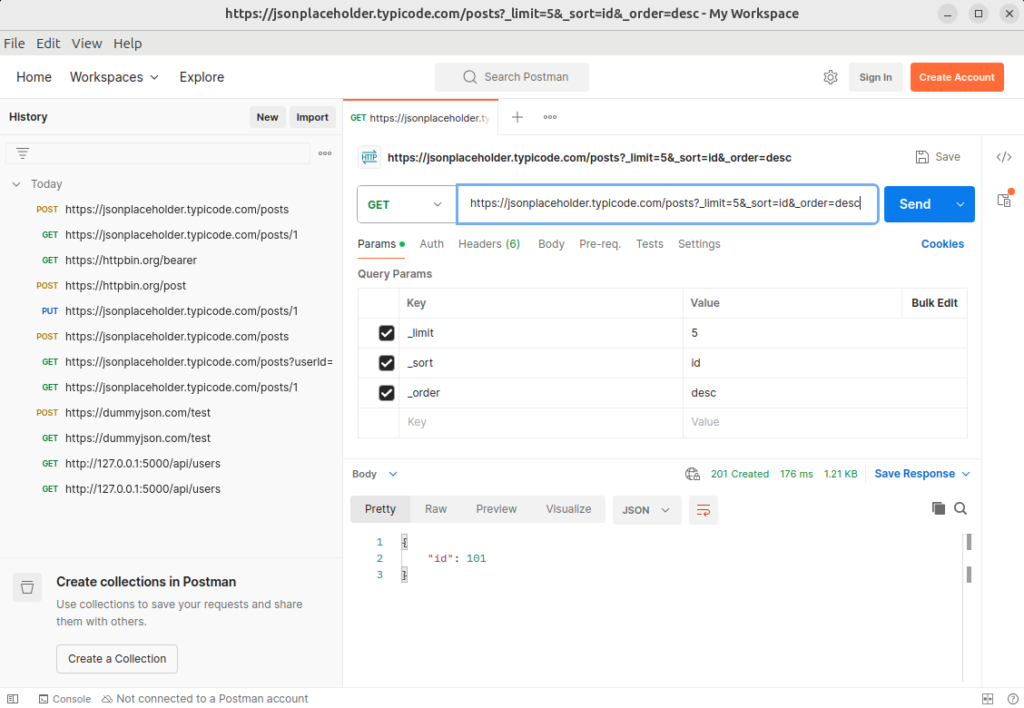Uncheck the _limit parameter checkbox
1024x708 pixels.
coord(387,333)
